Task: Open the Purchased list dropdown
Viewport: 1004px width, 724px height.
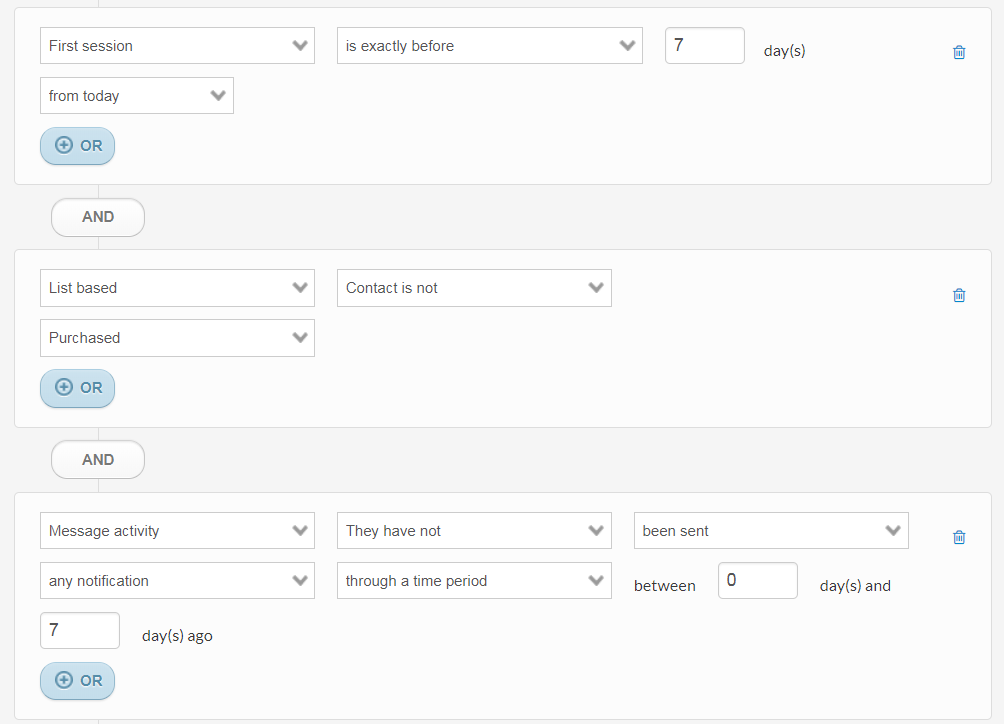Action: [x=177, y=338]
